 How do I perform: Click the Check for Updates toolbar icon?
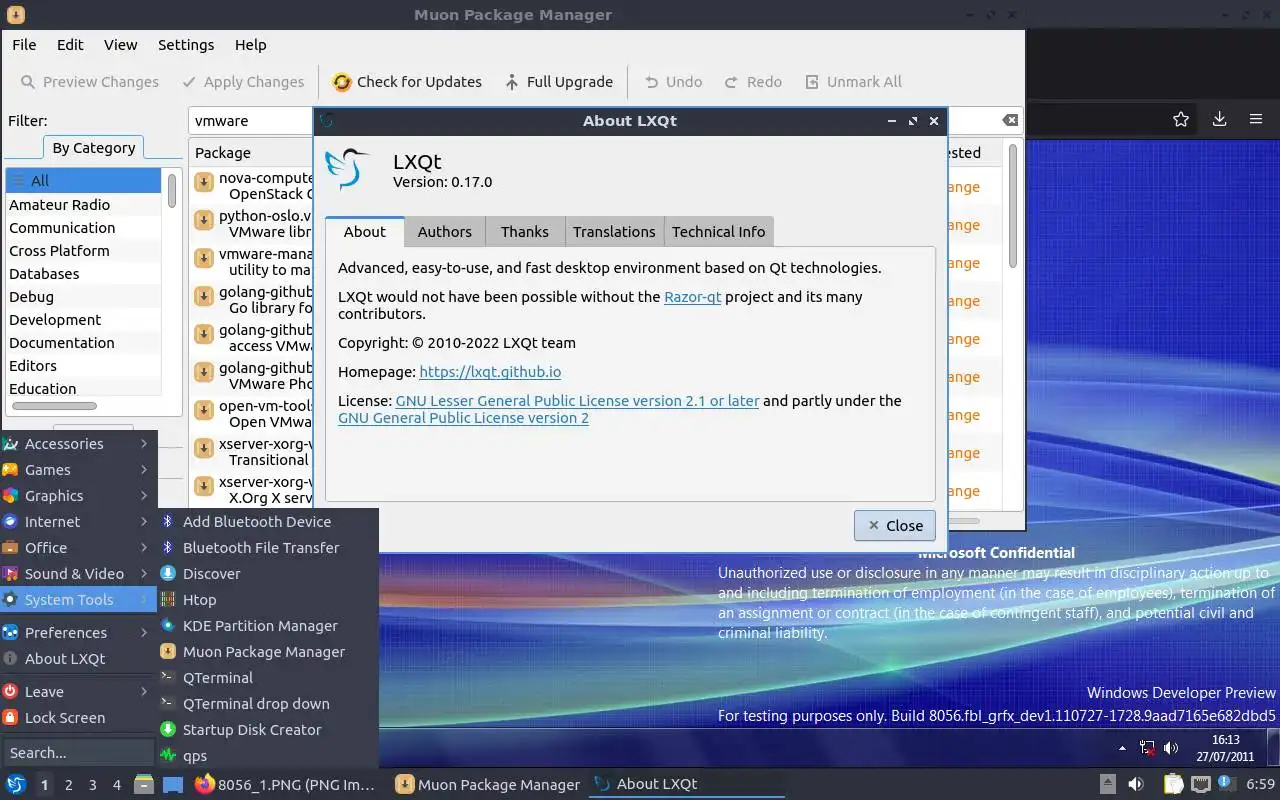[342, 82]
